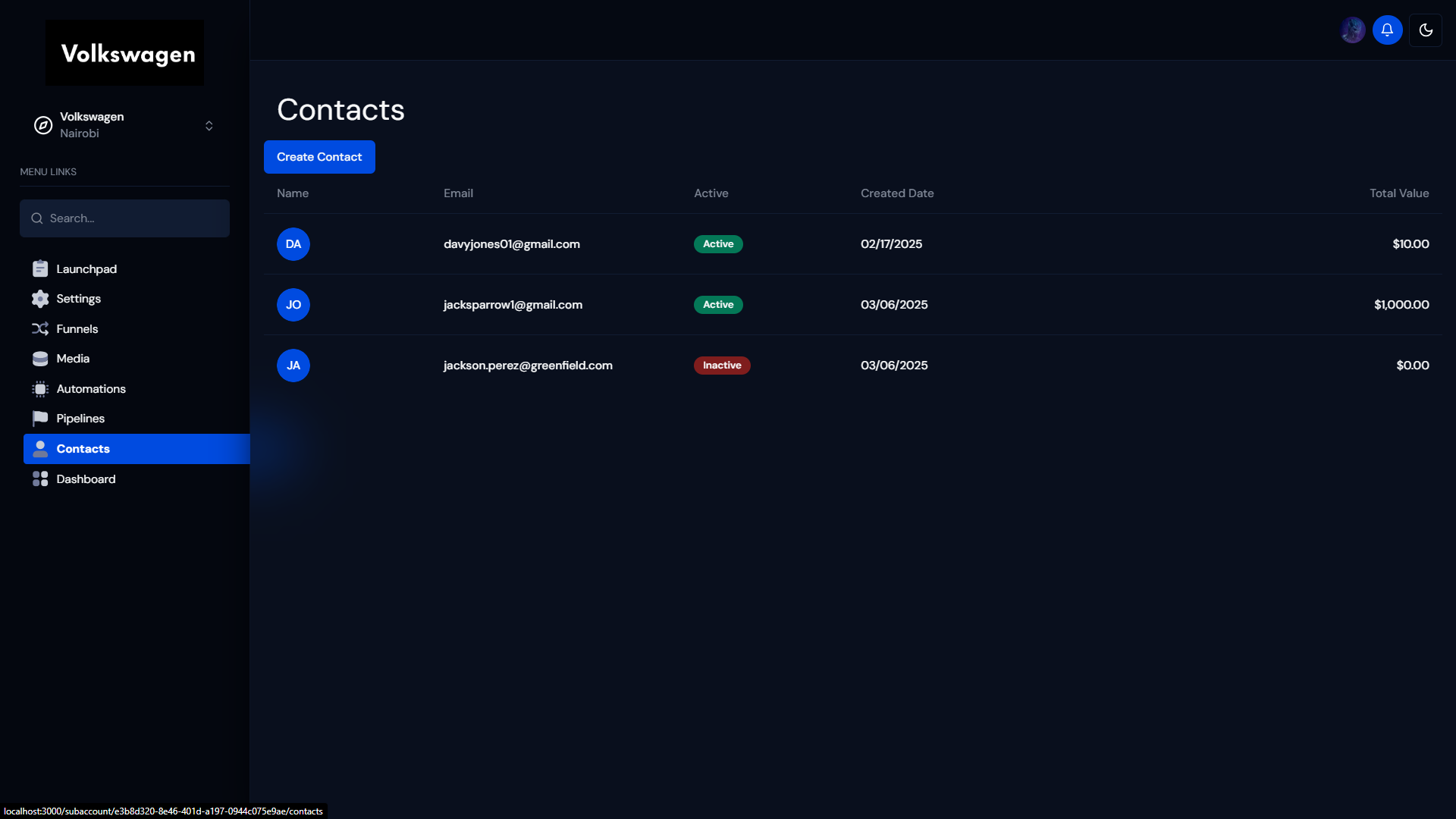Click the Active column header
Viewport: 1456px width, 819px height.
(x=711, y=193)
